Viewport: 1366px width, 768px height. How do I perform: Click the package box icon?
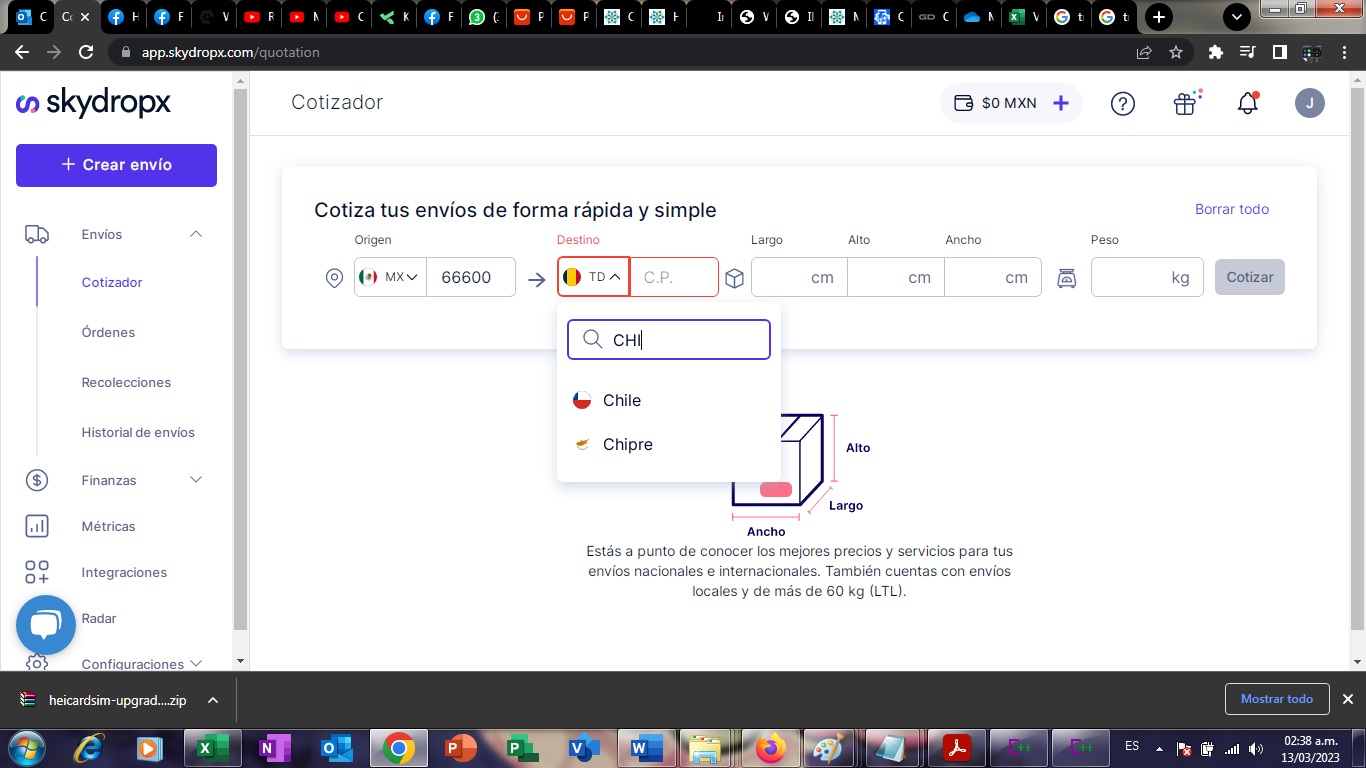pyautogui.click(x=735, y=278)
